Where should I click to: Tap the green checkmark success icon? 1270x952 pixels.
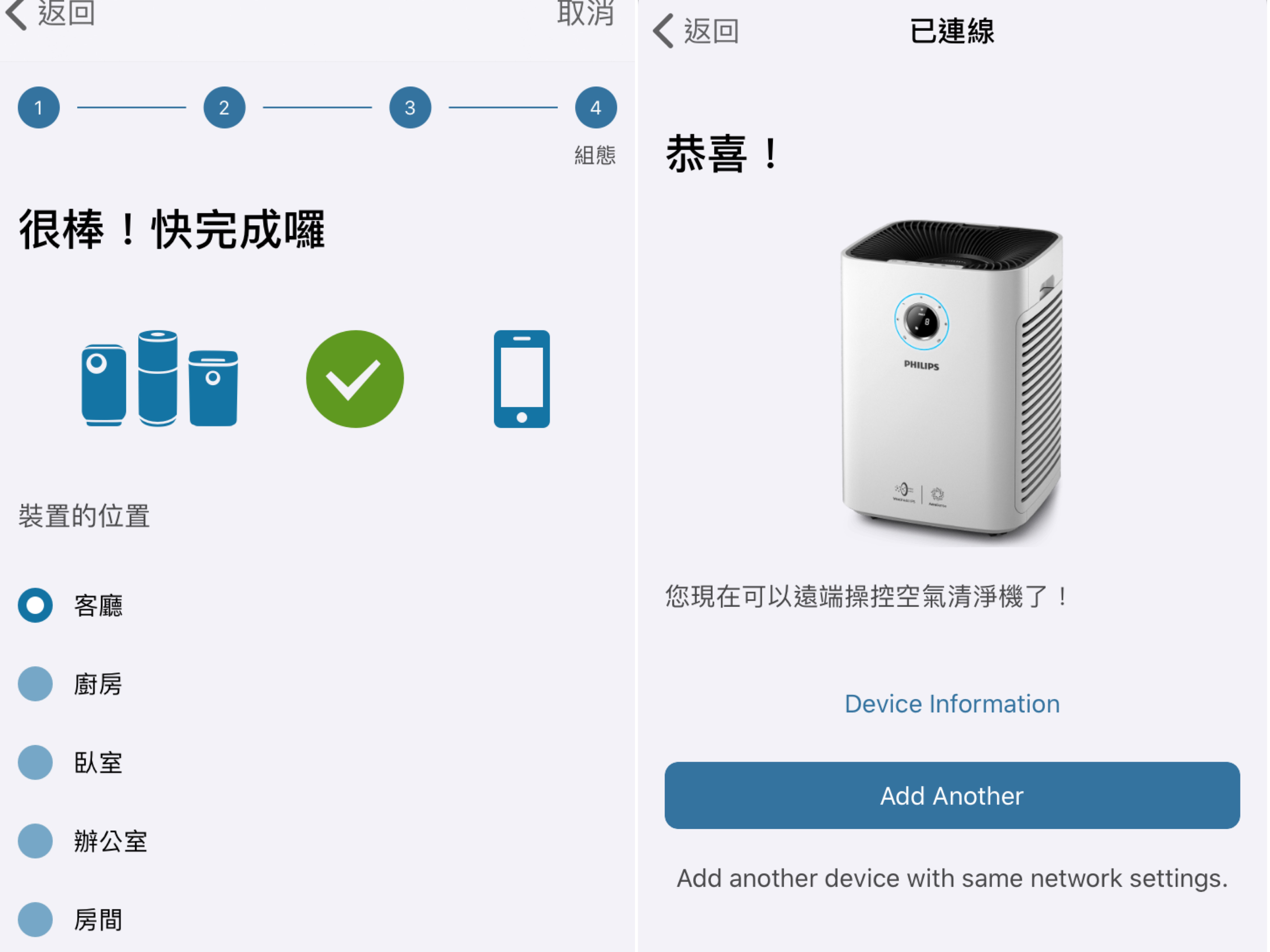point(355,379)
